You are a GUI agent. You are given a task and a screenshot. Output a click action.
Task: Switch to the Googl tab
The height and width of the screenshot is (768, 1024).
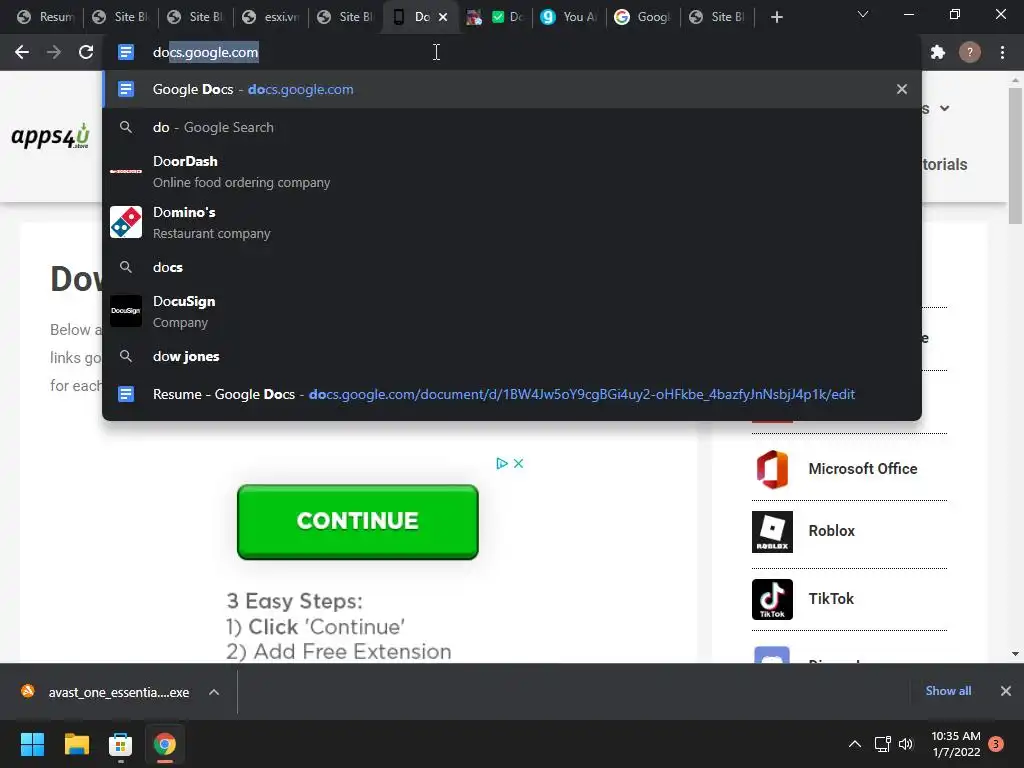coord(643,17)
